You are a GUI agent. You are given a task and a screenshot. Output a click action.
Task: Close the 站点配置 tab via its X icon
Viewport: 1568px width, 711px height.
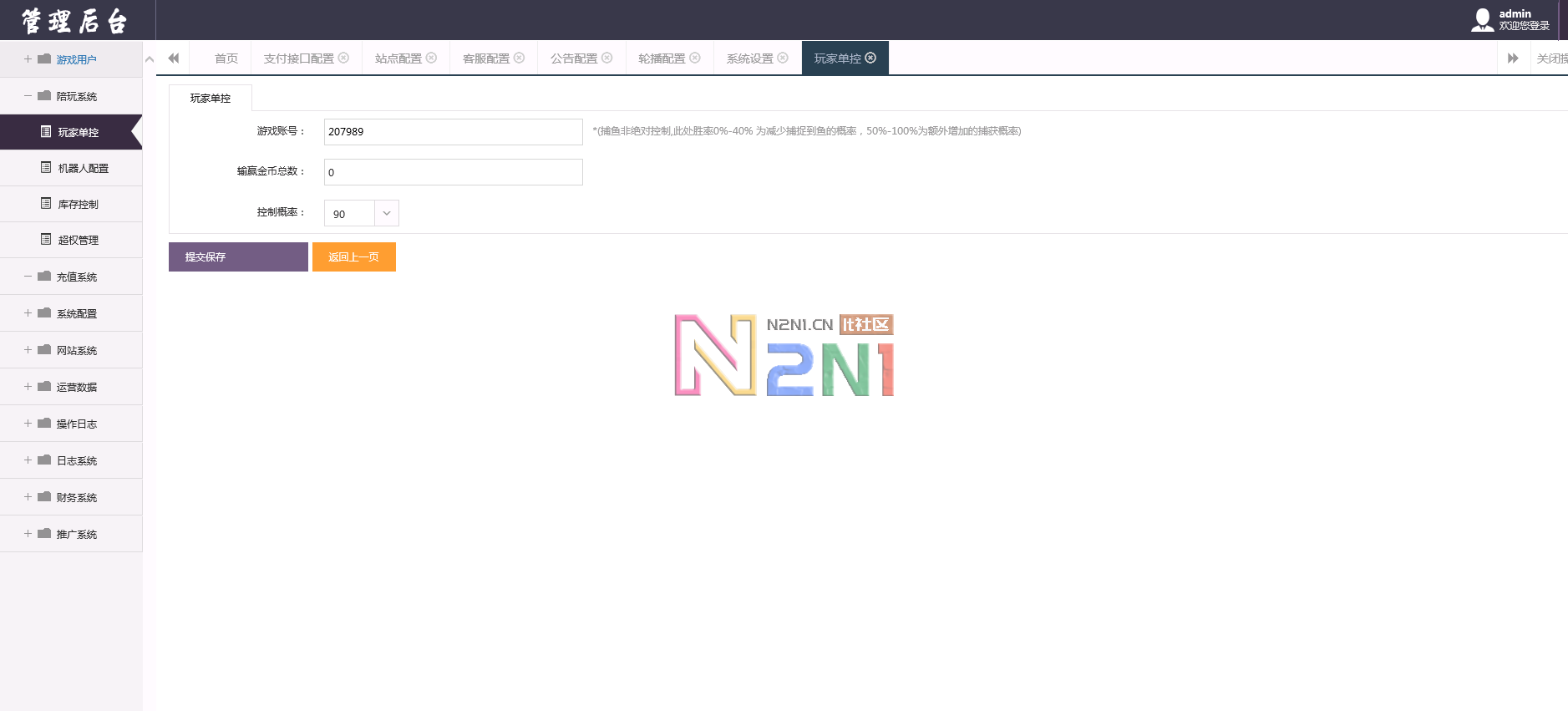[x=431, y=58]
